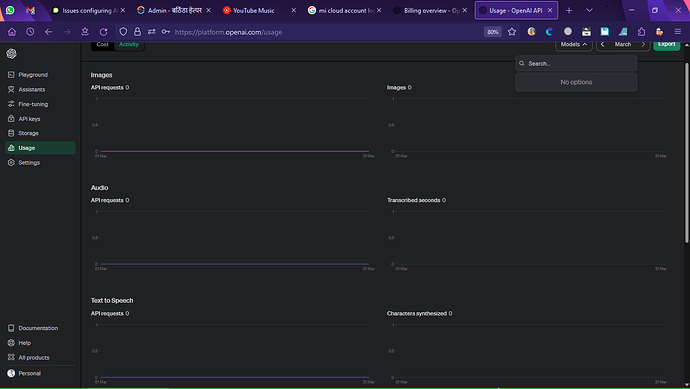690x389 pixels.
Task: Go back to previous page
Action: click(48, 32)
